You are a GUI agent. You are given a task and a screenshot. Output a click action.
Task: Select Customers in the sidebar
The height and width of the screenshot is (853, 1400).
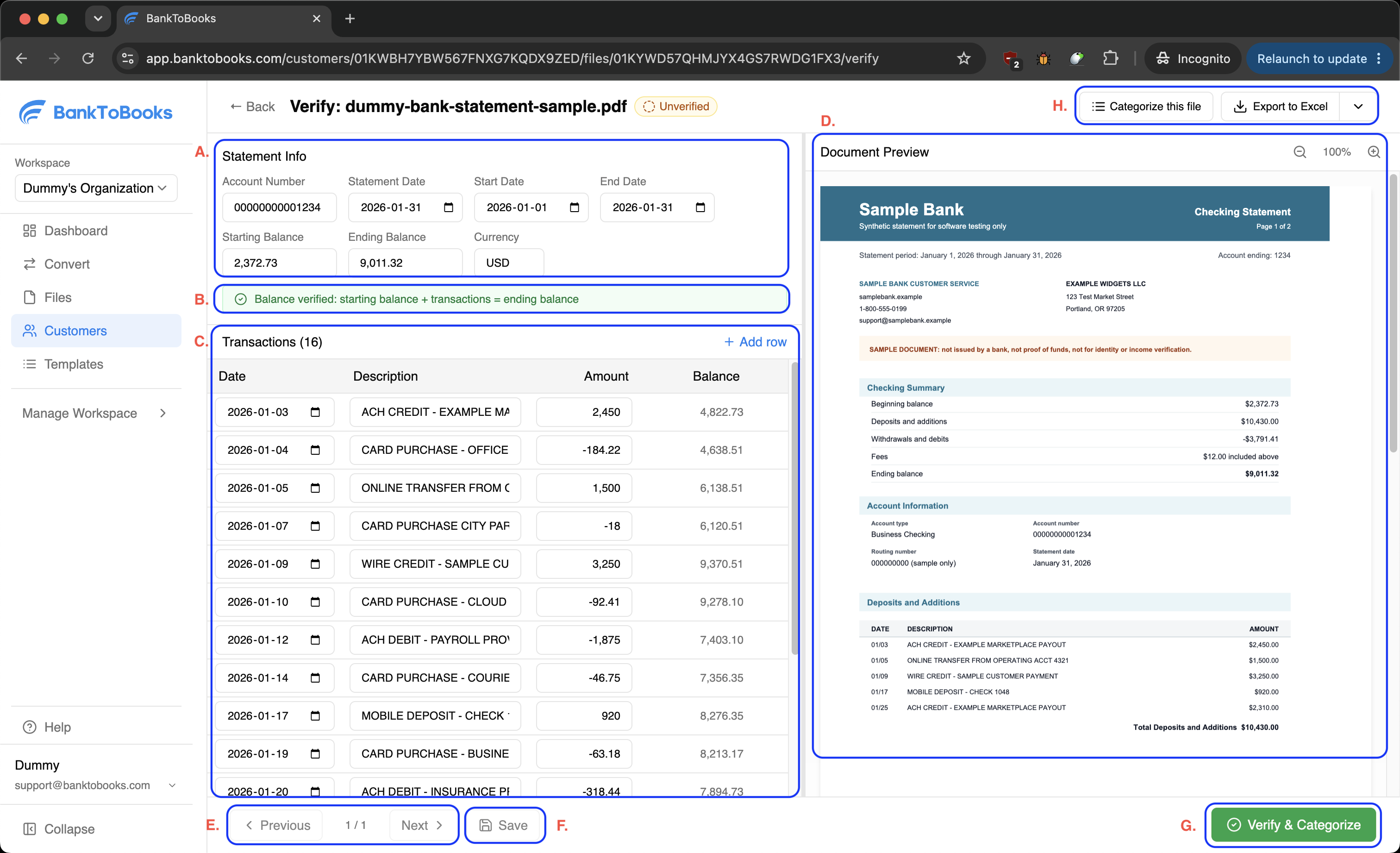point(96,331)
